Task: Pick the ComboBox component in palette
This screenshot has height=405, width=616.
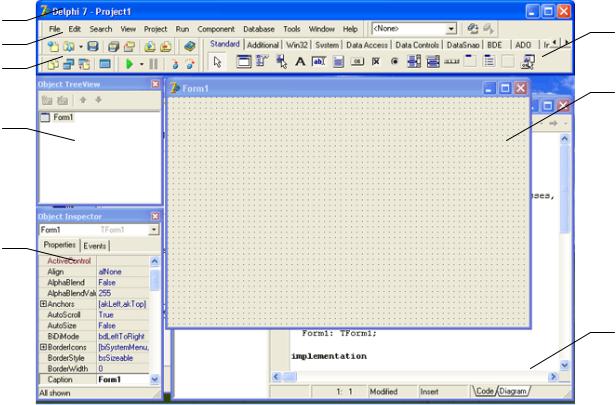Action: (x=433, y=62)
